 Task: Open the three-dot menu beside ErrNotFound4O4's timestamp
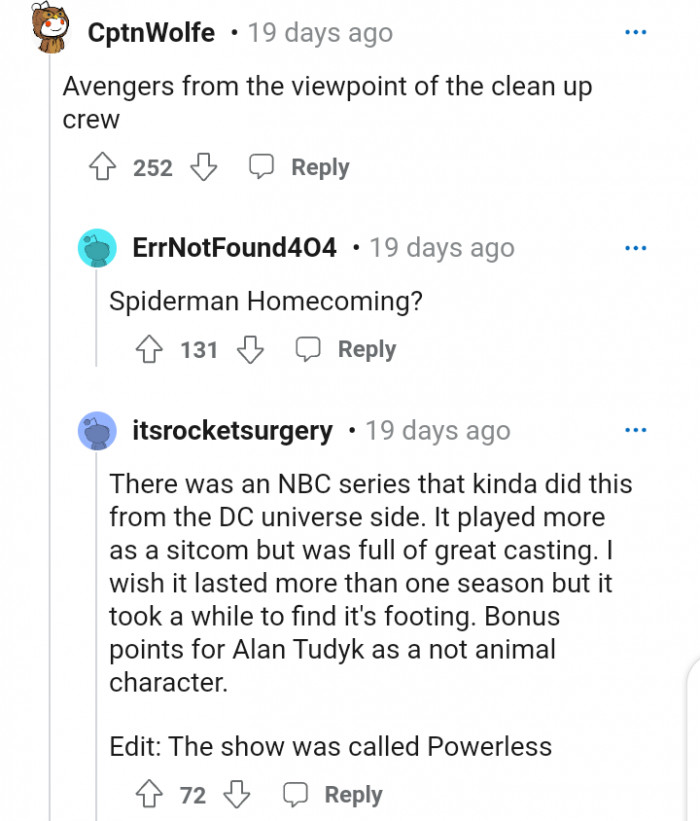tap(636, 247)
